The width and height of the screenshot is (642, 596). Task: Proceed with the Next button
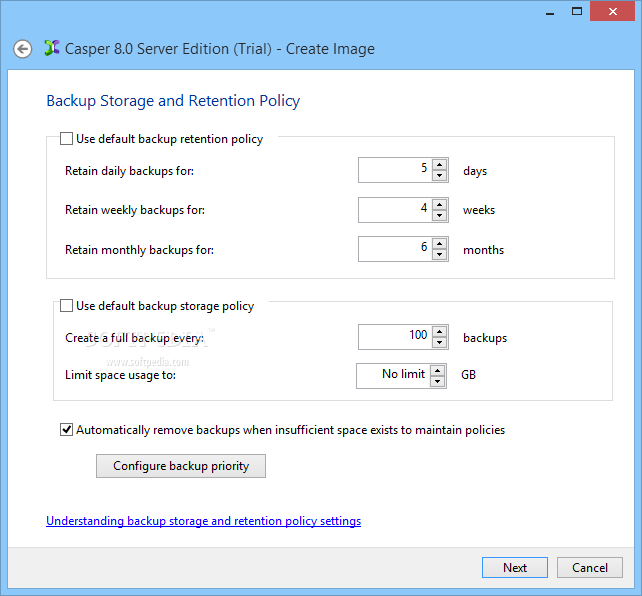coord(515,567)
